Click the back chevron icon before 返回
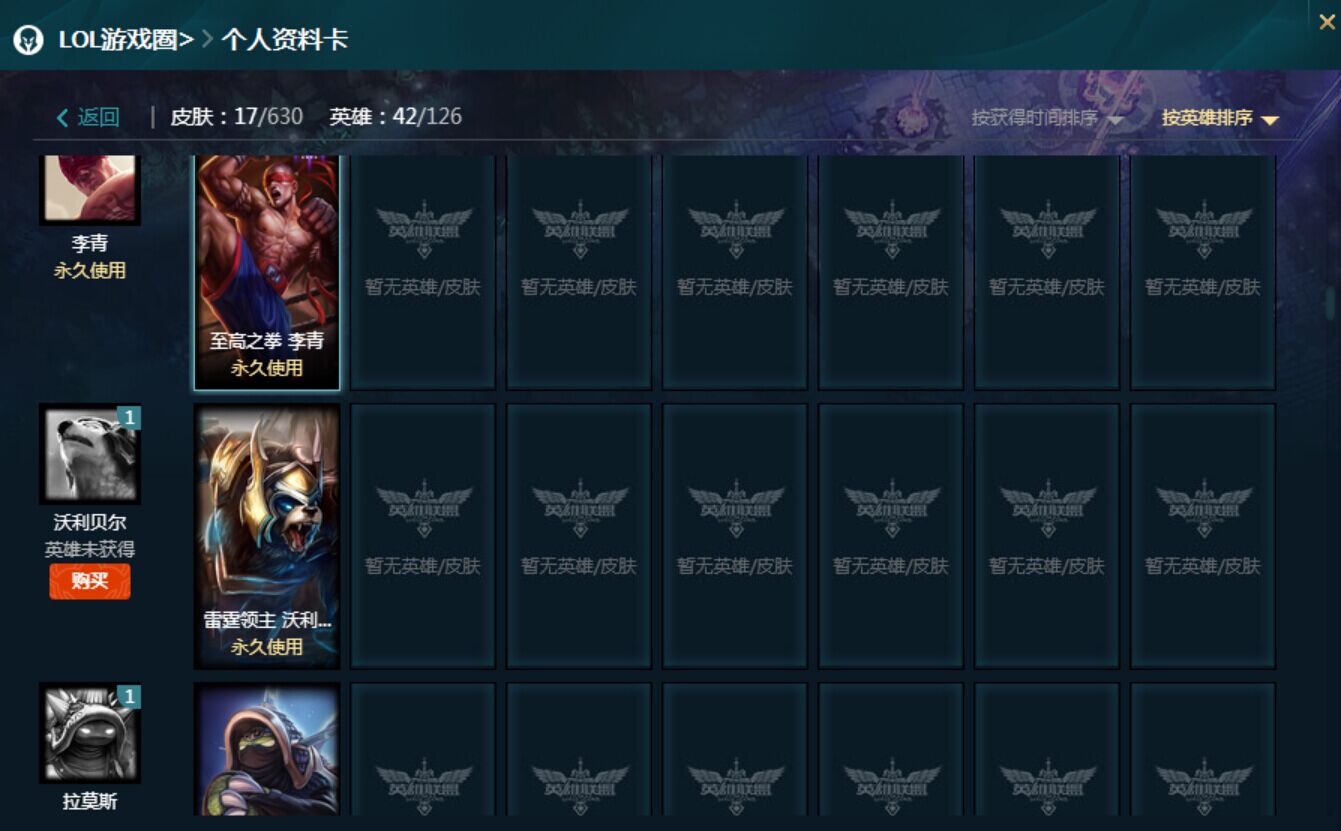The image size is (1341, 831). tap(63, 118)
